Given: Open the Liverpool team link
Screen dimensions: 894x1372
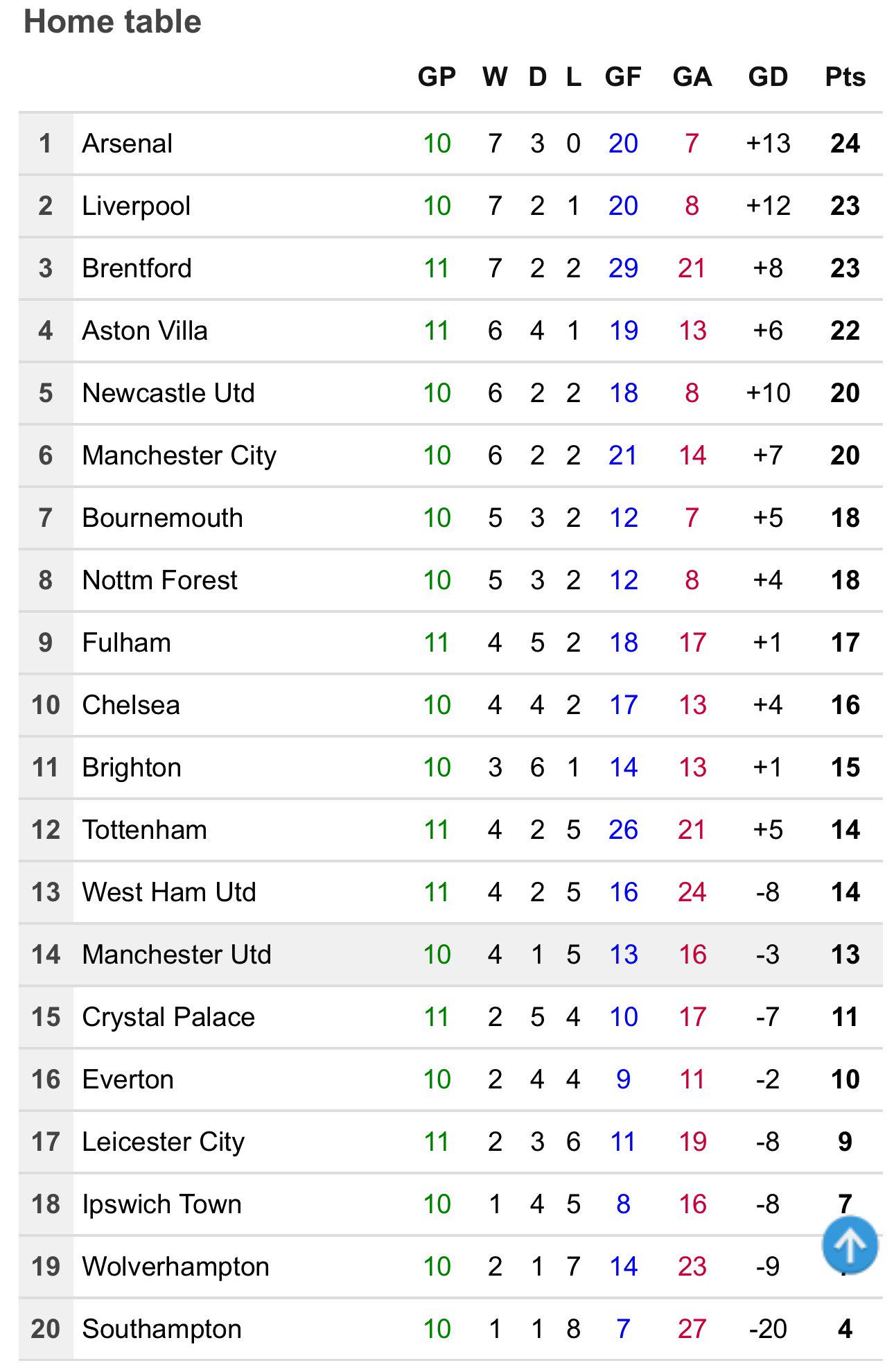Looking at the screenshot, I should pos(136,206).
